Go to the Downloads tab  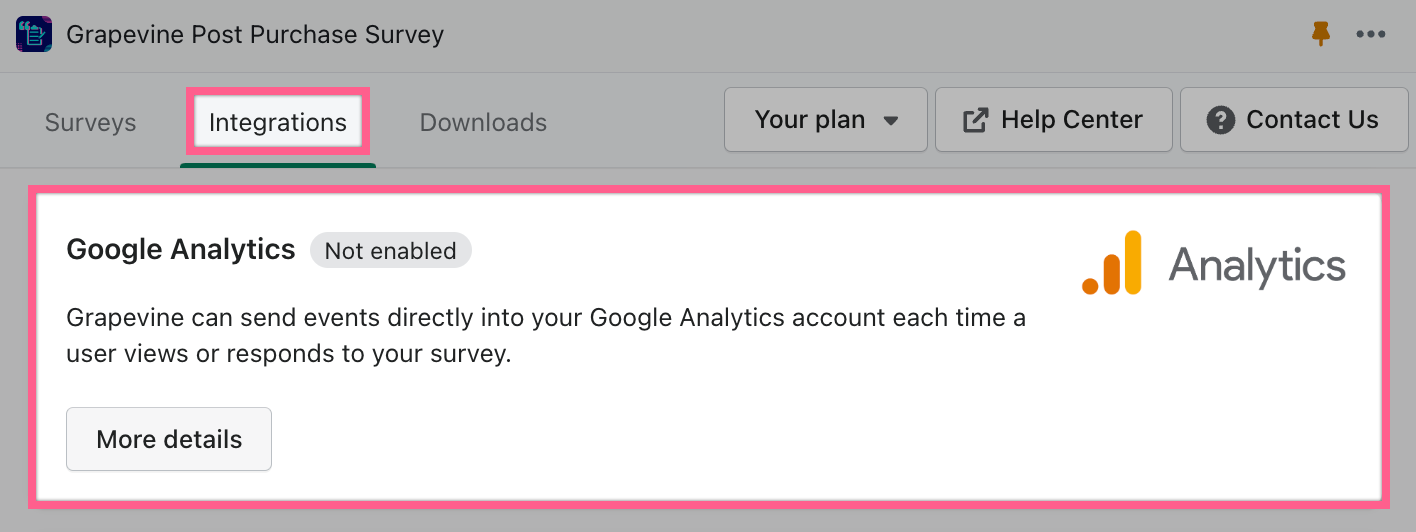tap(483, 123)
